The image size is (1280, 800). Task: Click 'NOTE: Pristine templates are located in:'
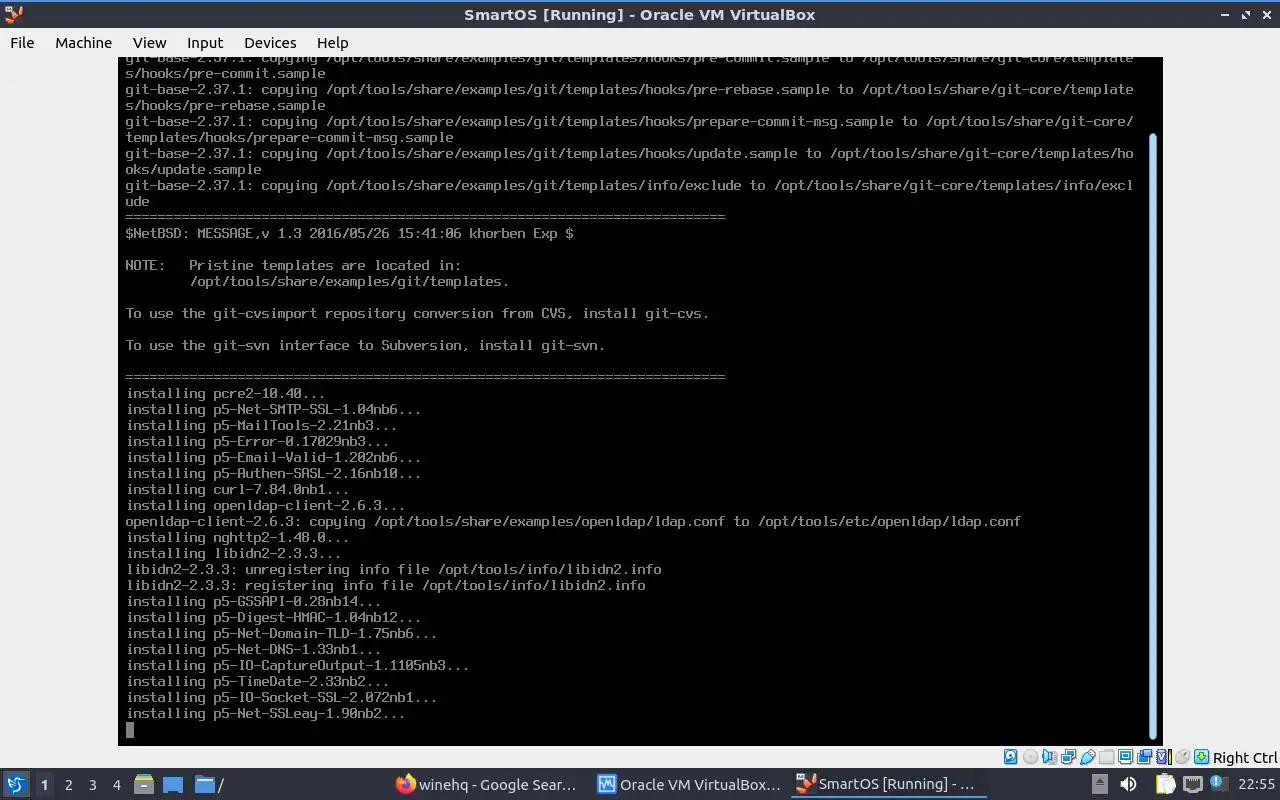pos(294,265)
